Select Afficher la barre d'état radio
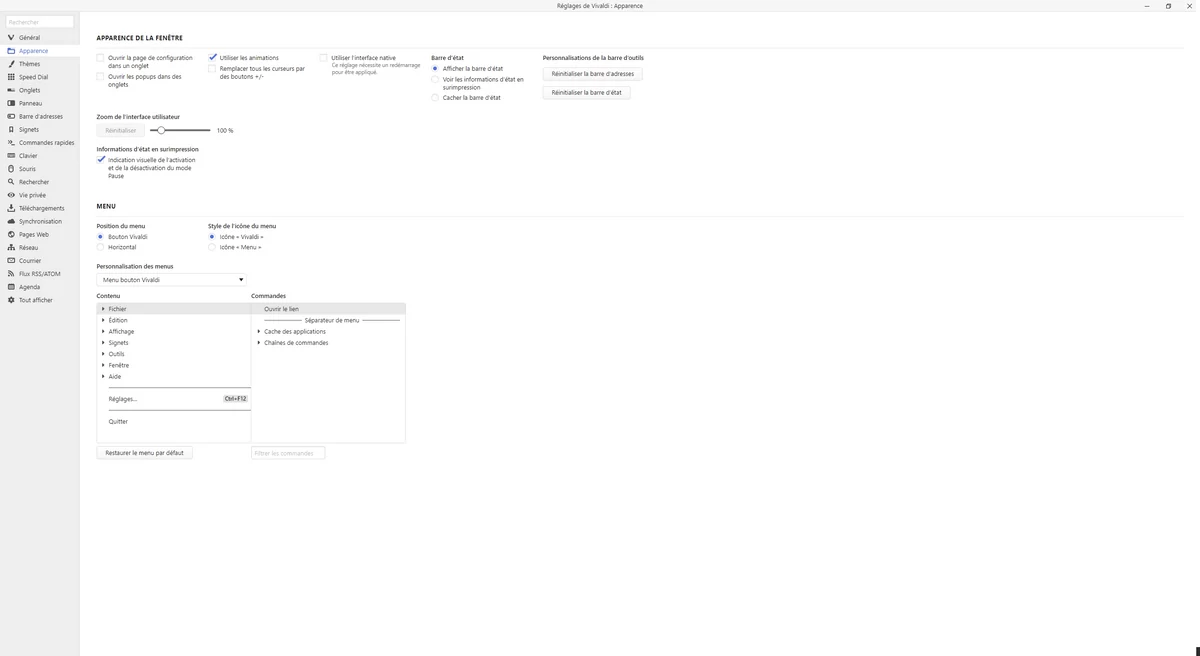This screenshot has height=656, width=1200. pyautogui.click(x=435, y=69)
